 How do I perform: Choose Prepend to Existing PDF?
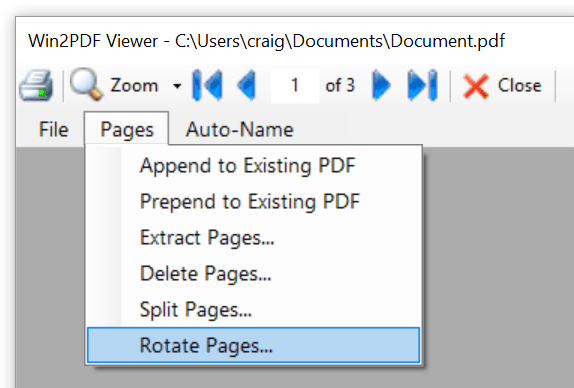pyautogui.click(x=253, y=201)
